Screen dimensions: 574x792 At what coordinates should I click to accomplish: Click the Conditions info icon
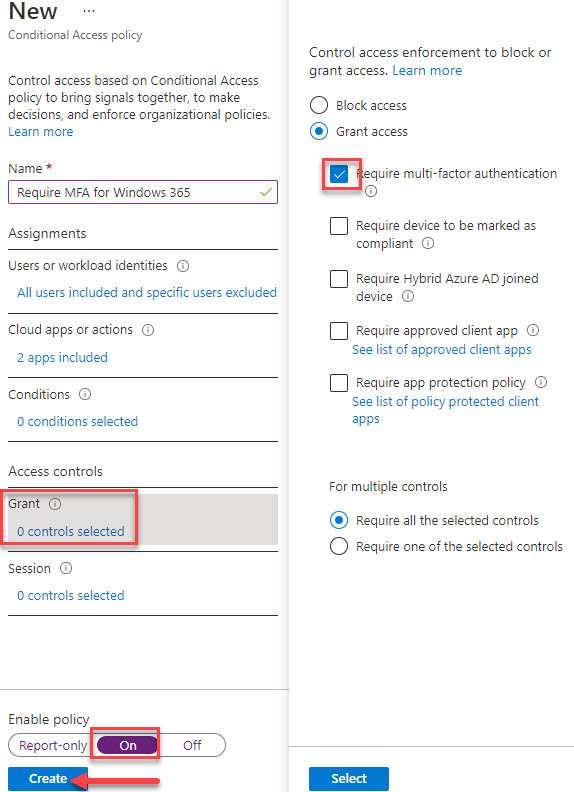pos(85,394)
